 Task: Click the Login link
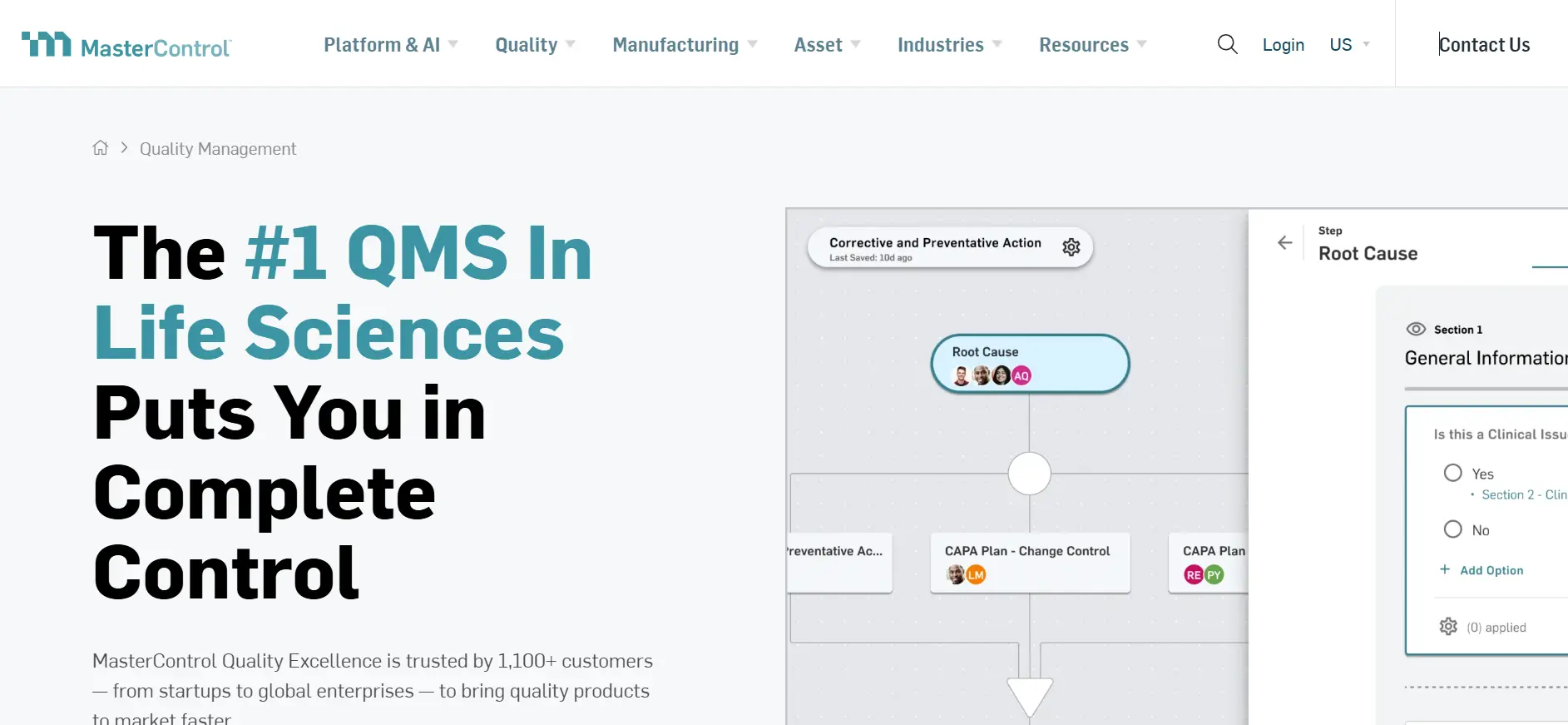[x=1283, y=45]
